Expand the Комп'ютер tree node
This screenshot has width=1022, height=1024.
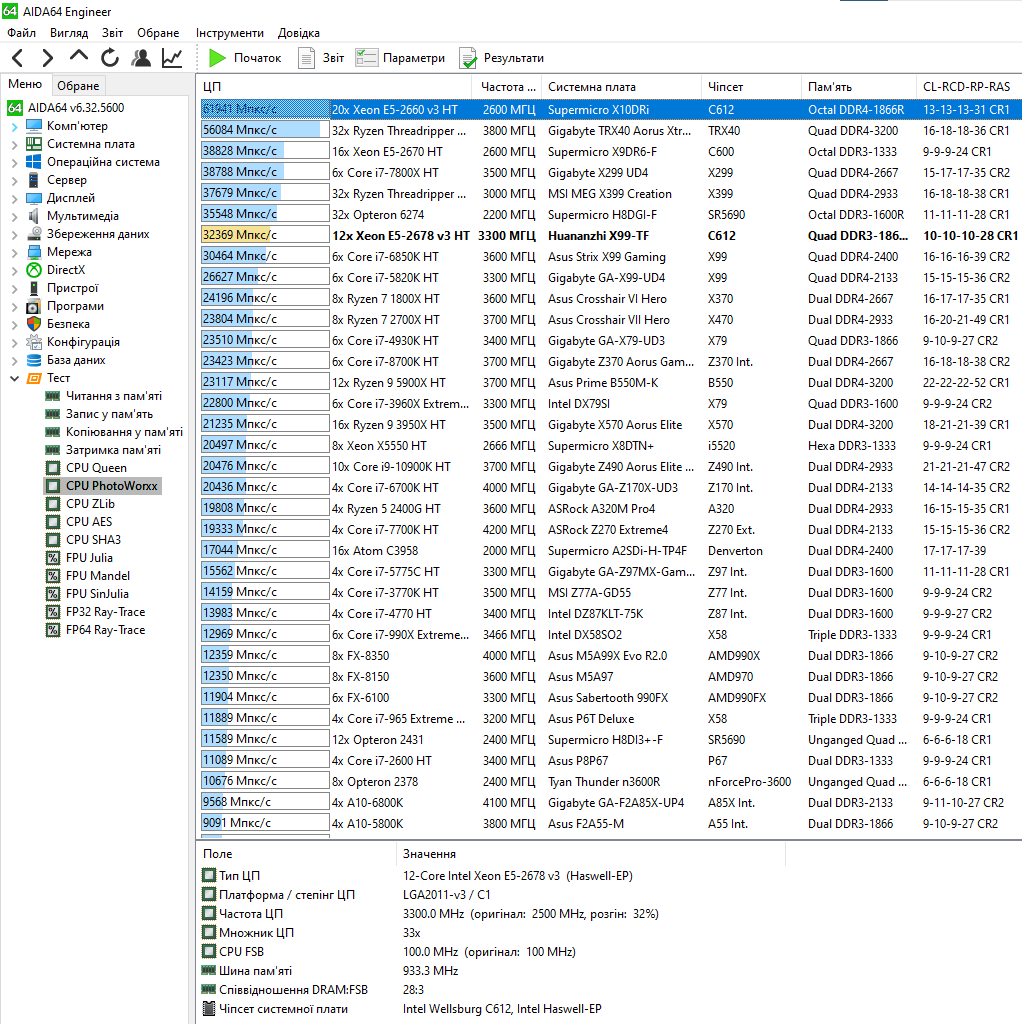point(15,127)
